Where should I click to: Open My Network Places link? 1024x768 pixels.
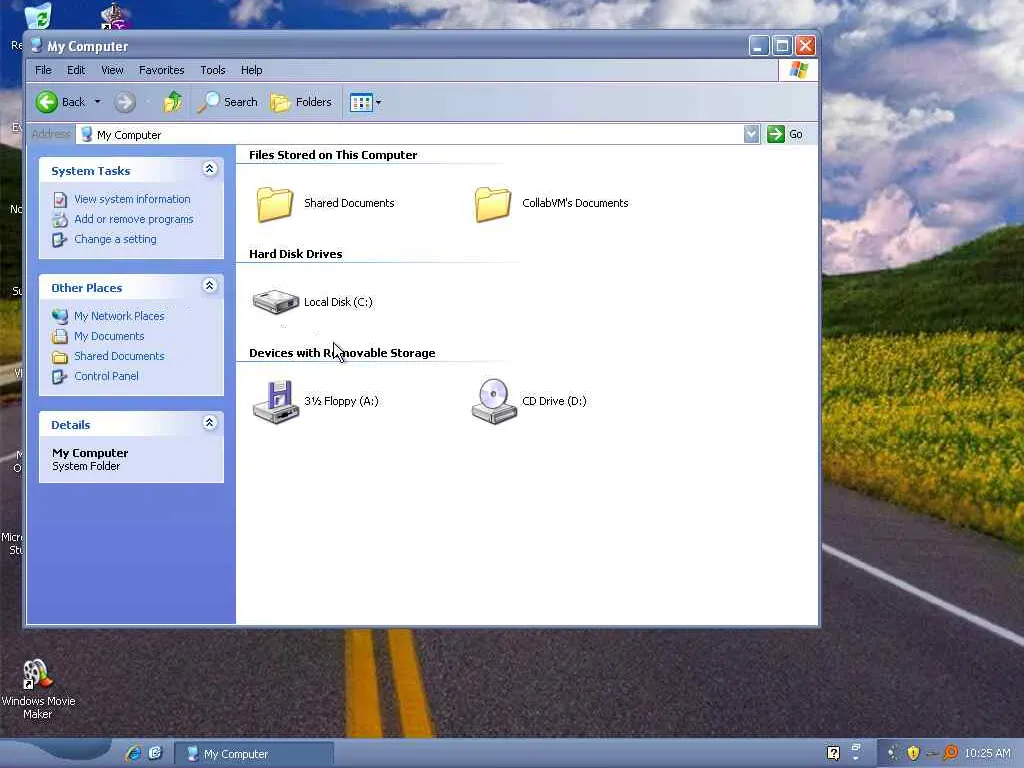point(119,316)
